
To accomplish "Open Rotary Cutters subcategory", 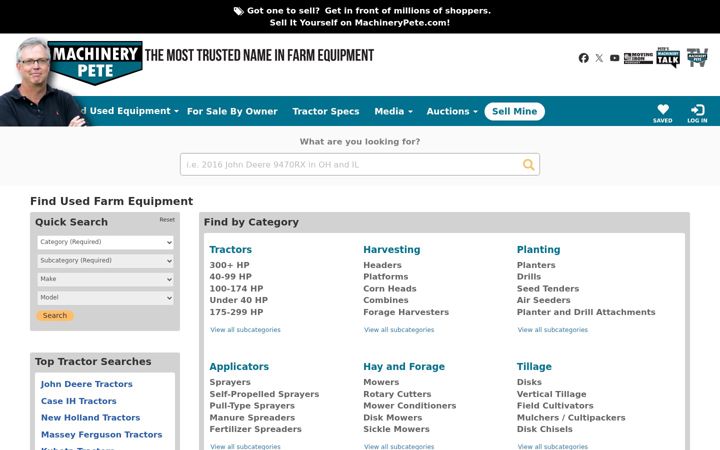I will point(397,394).
